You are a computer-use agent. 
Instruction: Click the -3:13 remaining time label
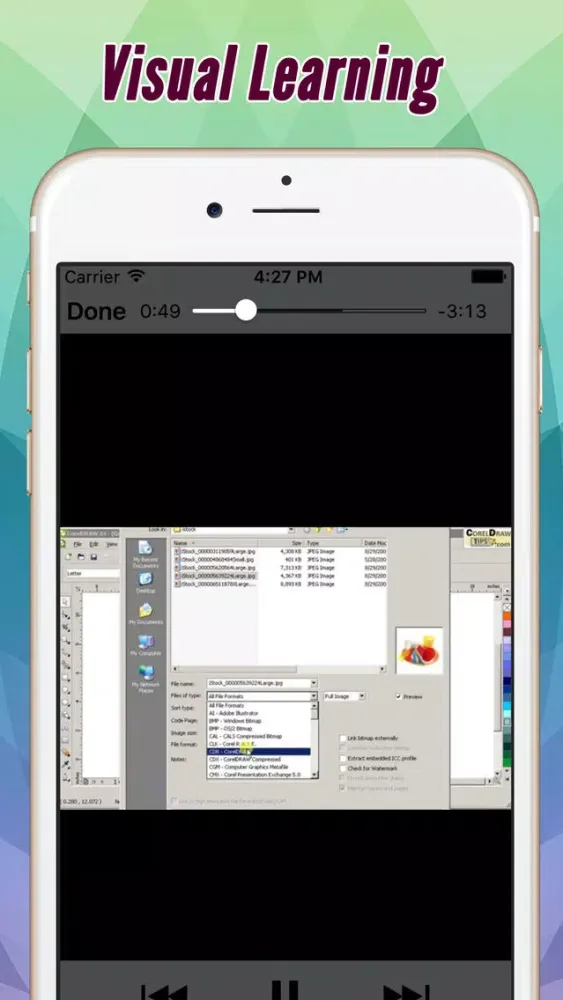[462, 312]
